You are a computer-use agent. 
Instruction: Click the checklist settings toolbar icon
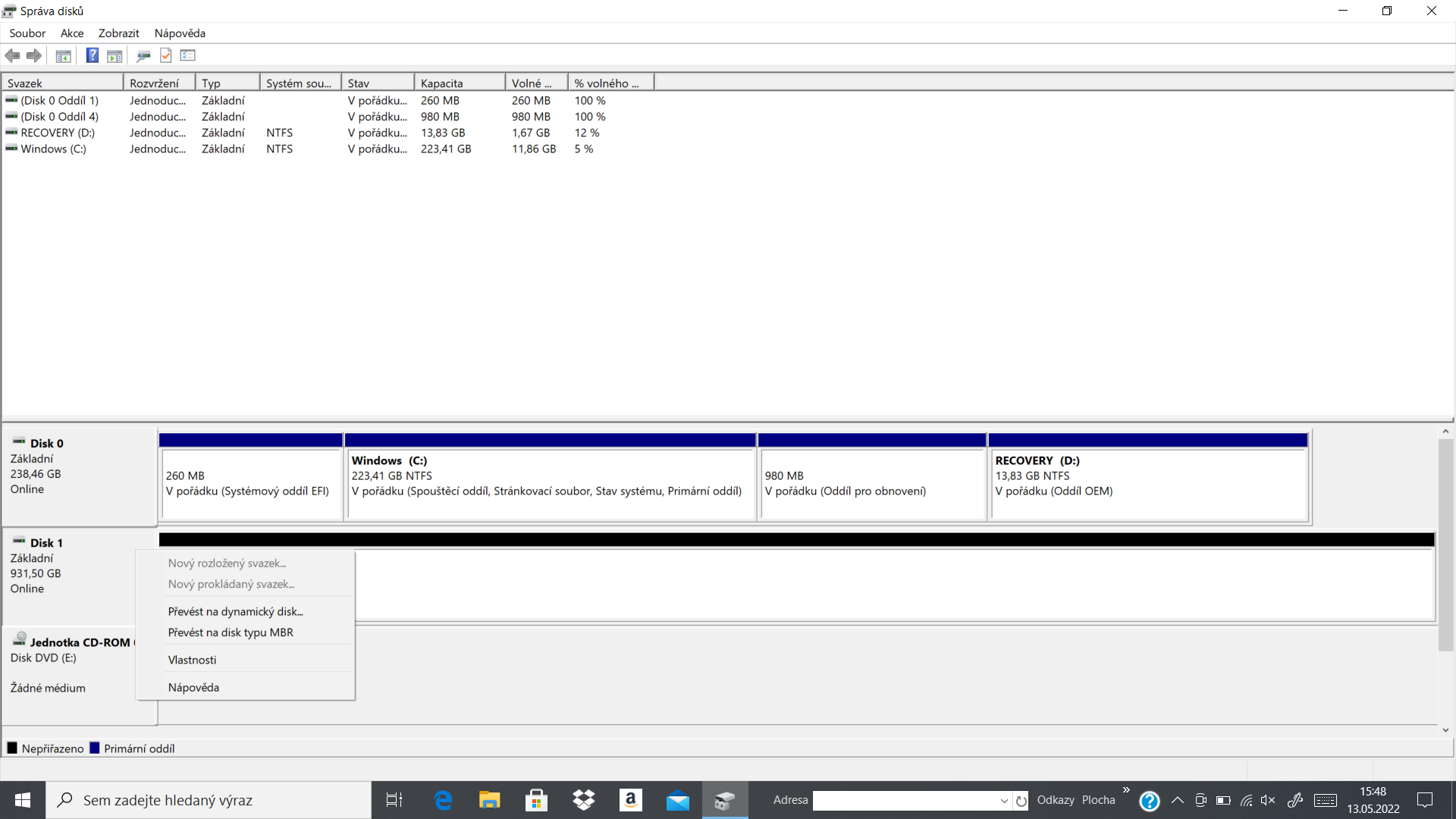click(188, 55)
